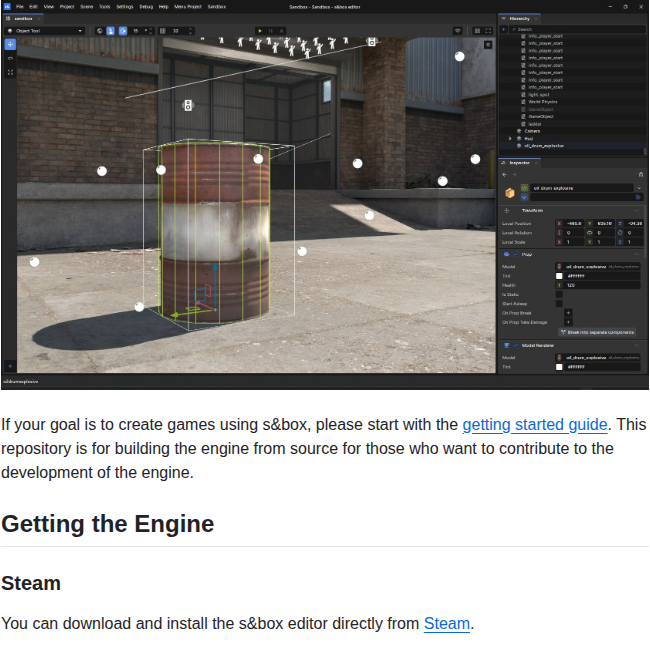Screen dimensions: 650x649
Task: Click the grid icon beside value 32
Action: pos(163,31)
